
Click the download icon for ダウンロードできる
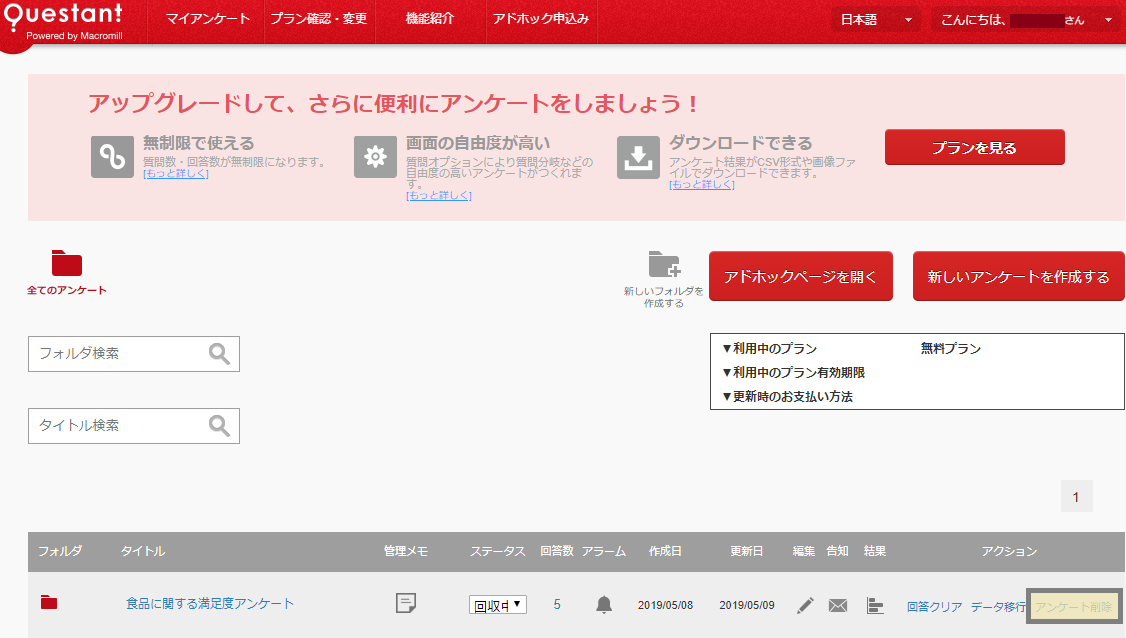coord(638,157)
